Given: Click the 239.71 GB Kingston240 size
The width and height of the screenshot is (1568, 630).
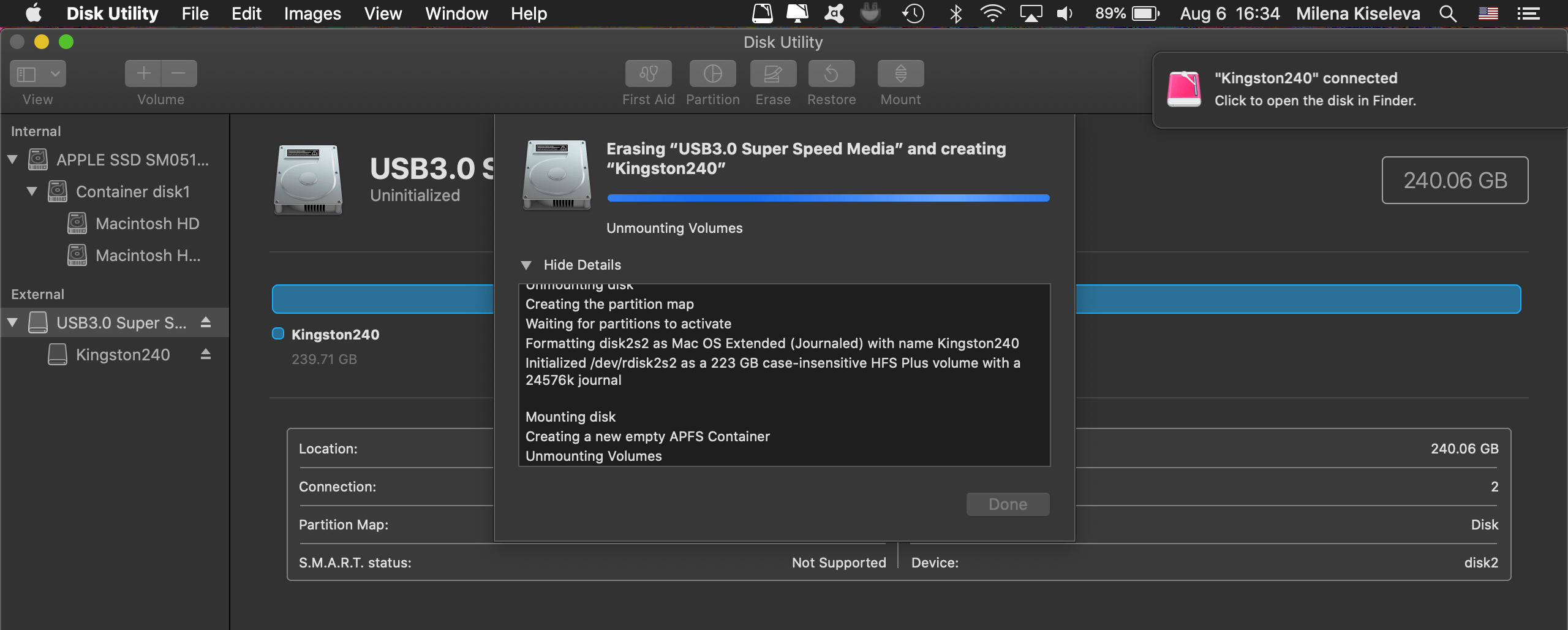Looking at the screenshot, I should 324,359.
